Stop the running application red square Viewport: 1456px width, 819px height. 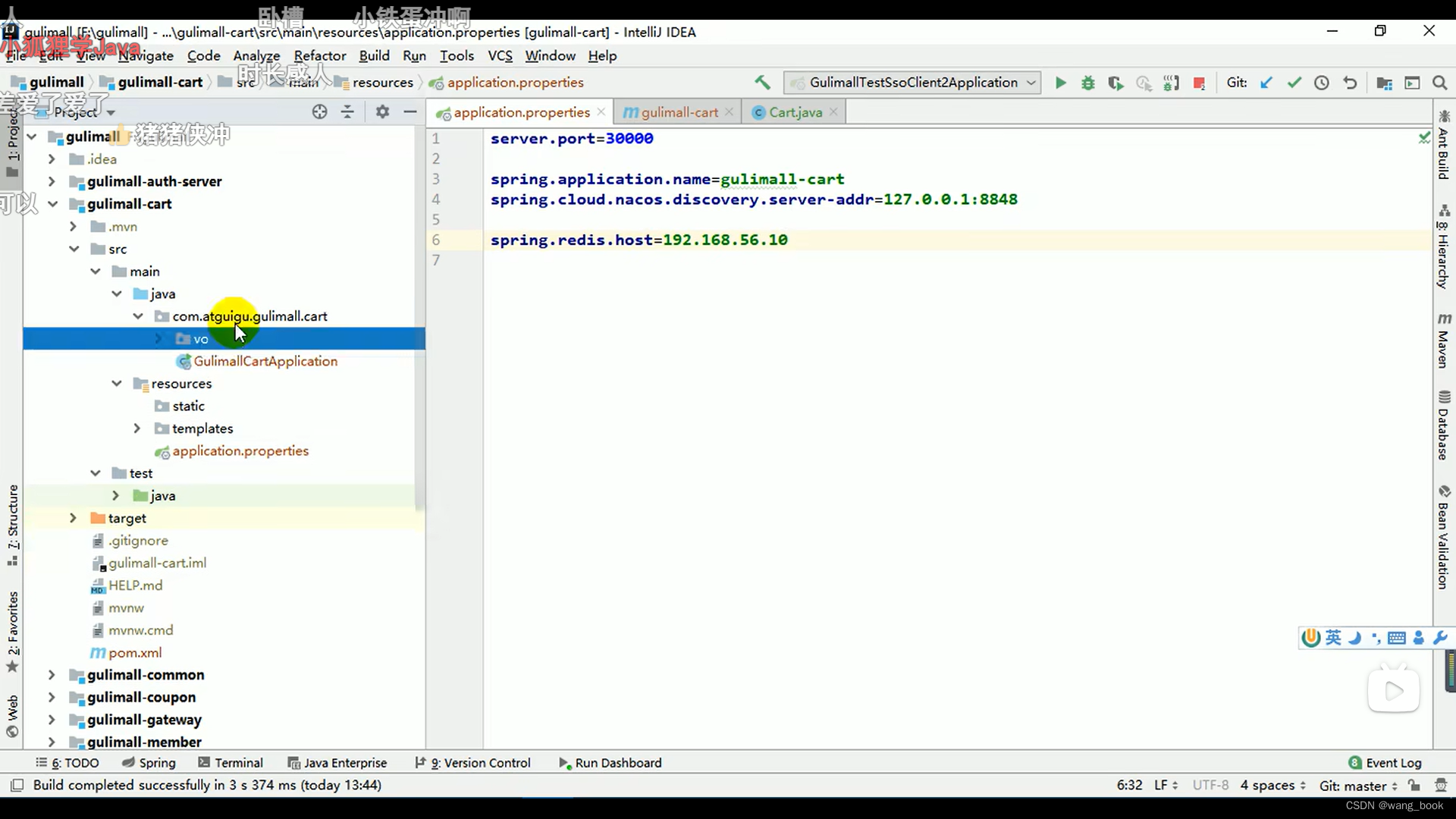coord(1199,83)
